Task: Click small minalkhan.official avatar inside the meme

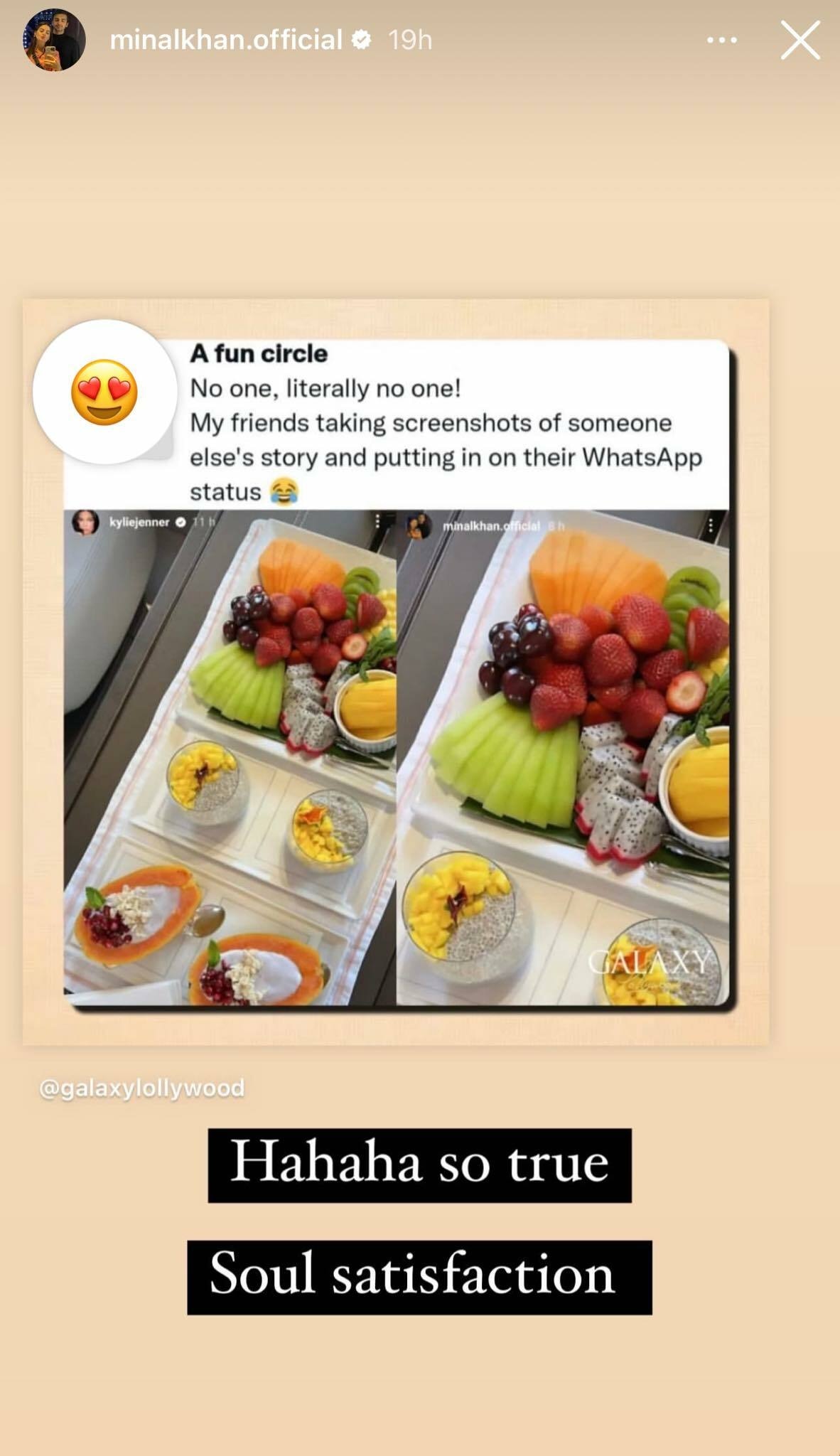Action: (419, 525)
